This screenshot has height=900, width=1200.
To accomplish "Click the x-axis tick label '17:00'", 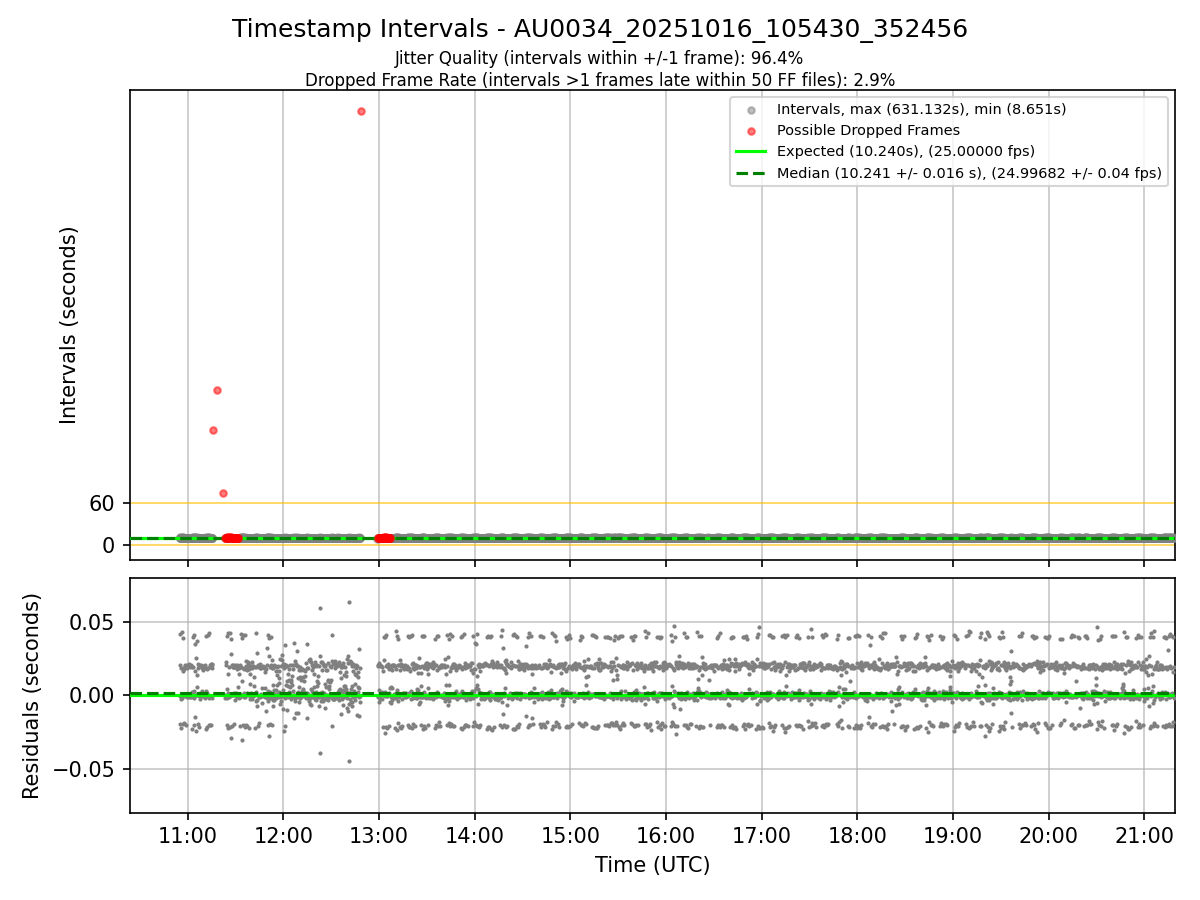I will point(762,835).
